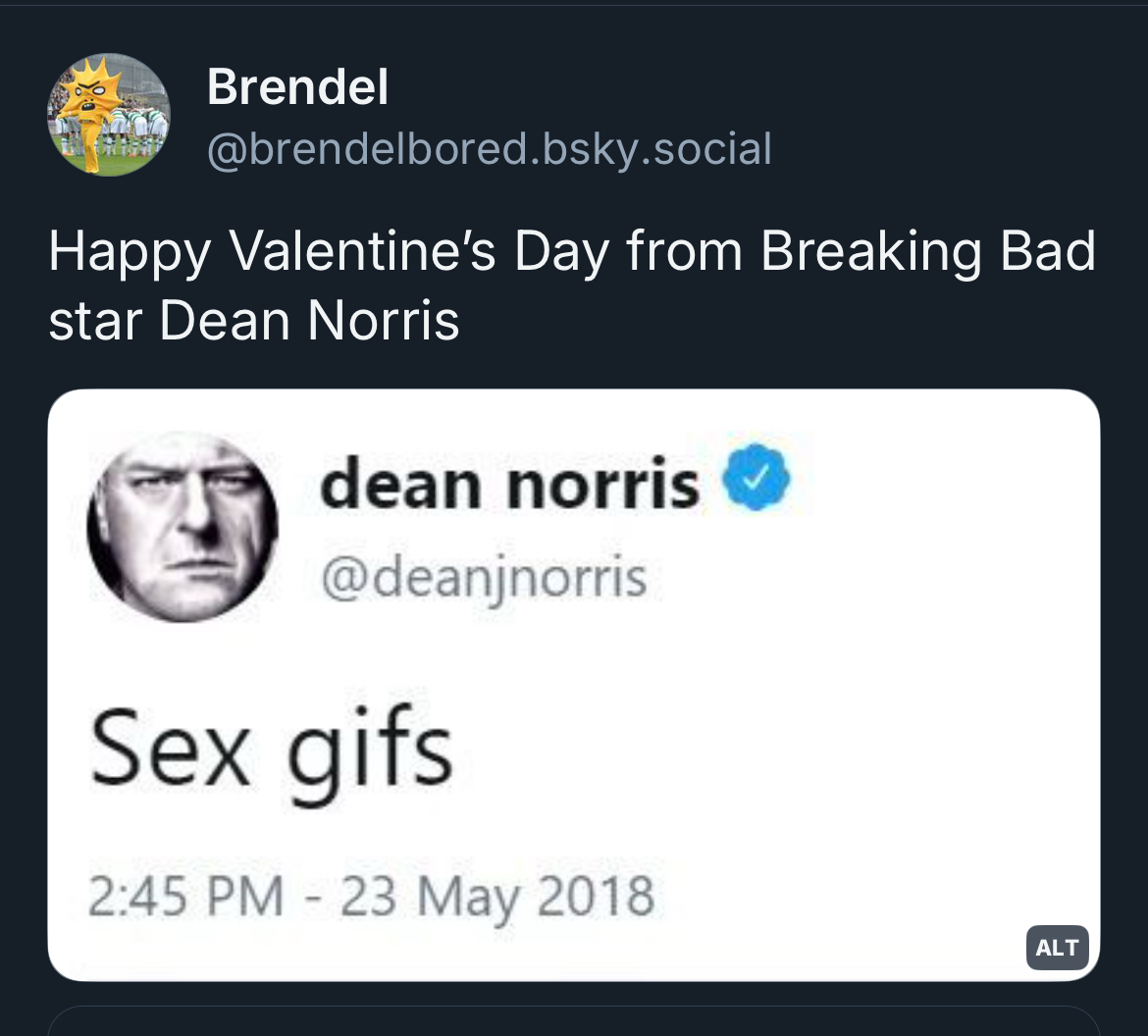This screenshot has width=1148, height=1036.
Task: Click the partial card below the image
Action: [x=574, y=1021]
